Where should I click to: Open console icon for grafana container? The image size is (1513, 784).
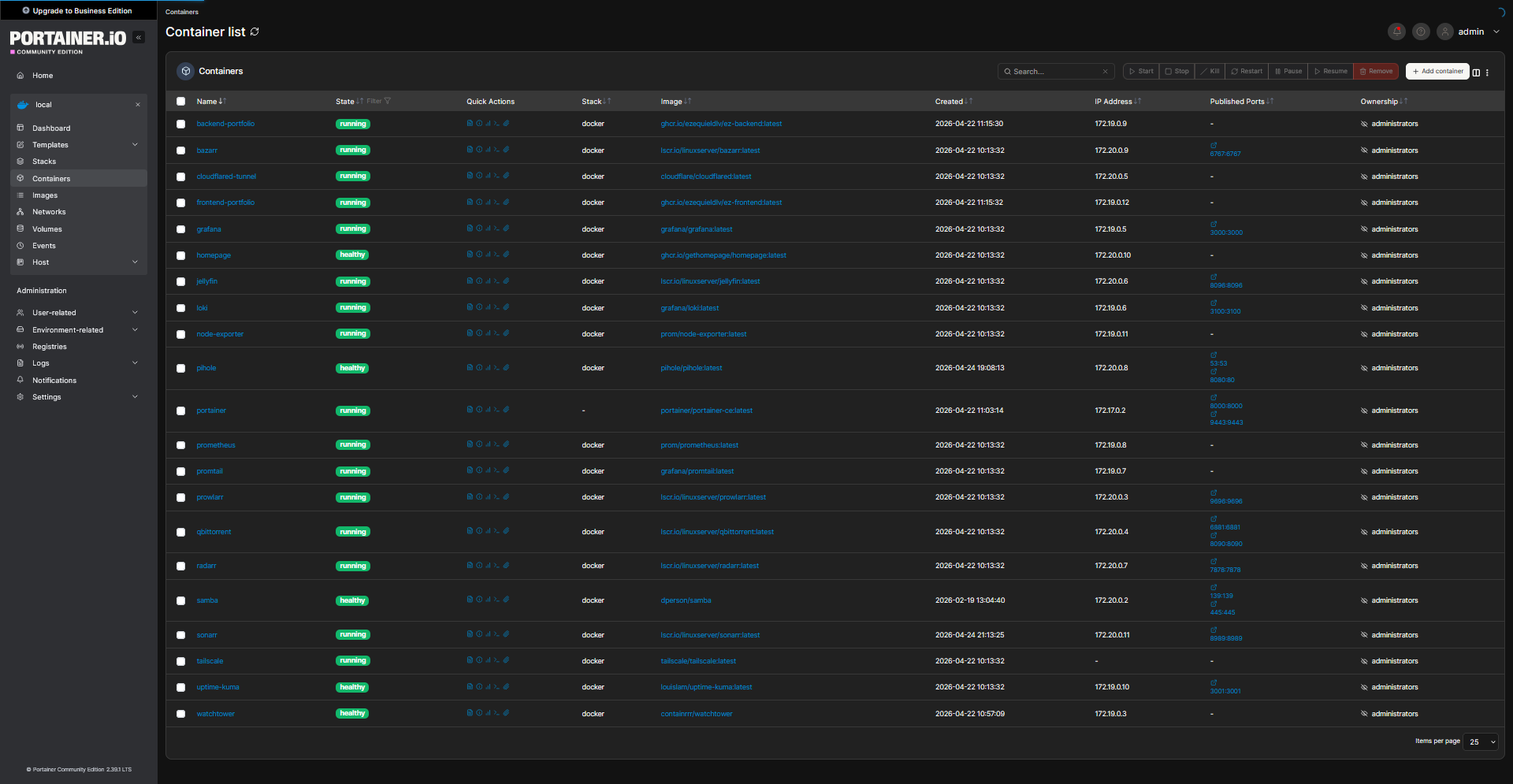[x=496, y=229]
